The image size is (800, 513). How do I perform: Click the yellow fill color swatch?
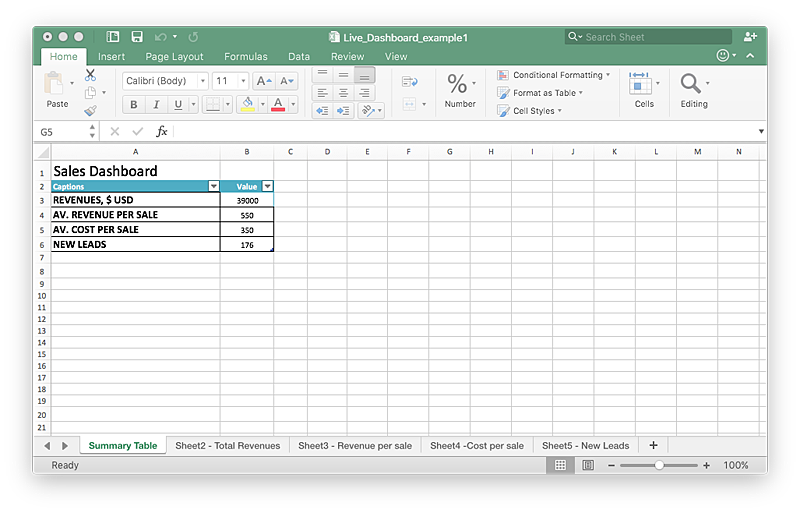(247, 105)
